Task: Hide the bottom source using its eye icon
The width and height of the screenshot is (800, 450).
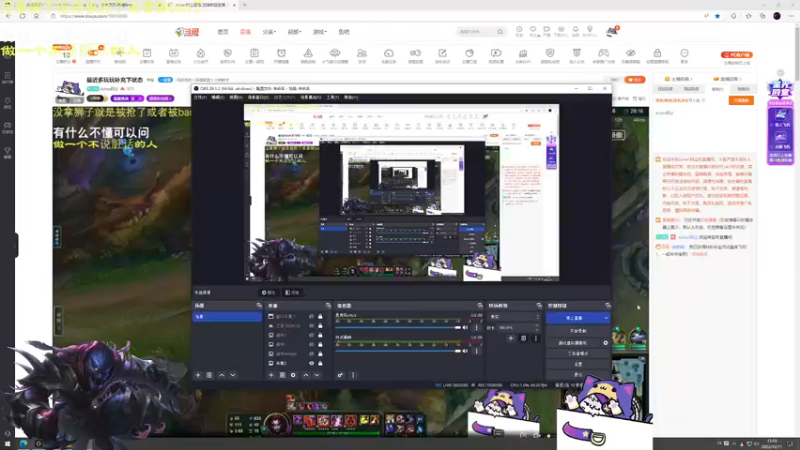Action: [311, 363]
